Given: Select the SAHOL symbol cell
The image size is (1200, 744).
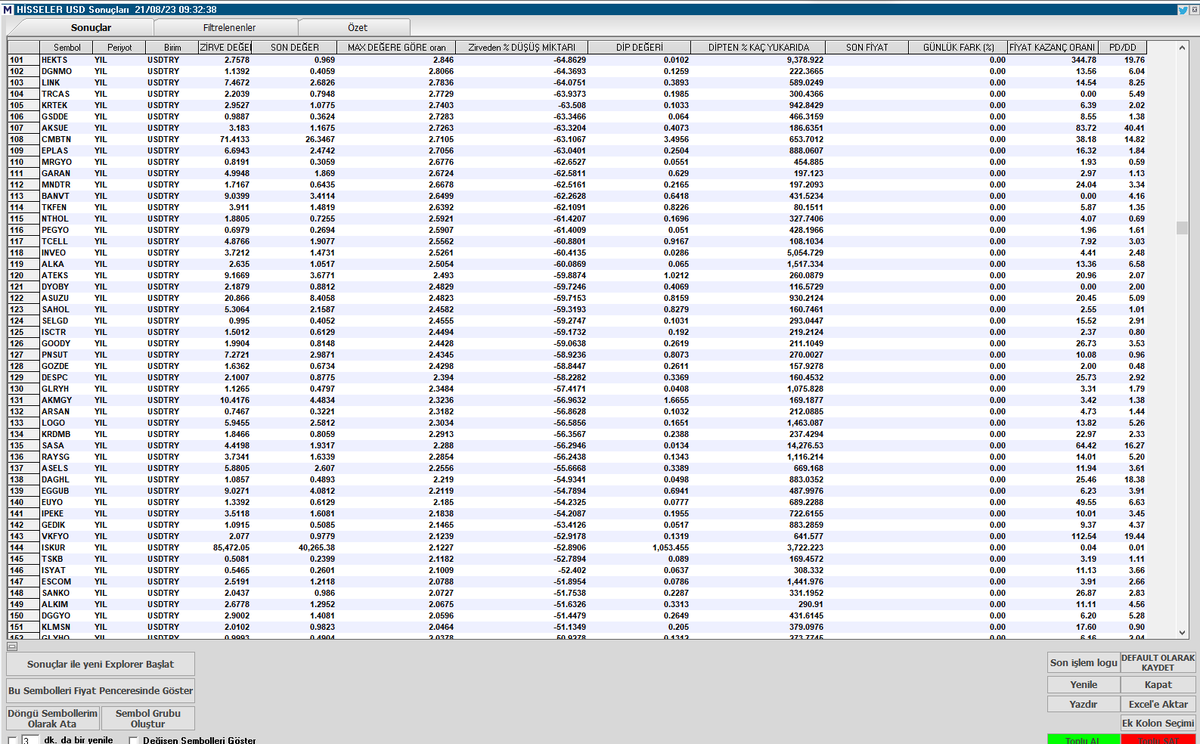Looking at the screenshot, I should [x=66, y=309].
